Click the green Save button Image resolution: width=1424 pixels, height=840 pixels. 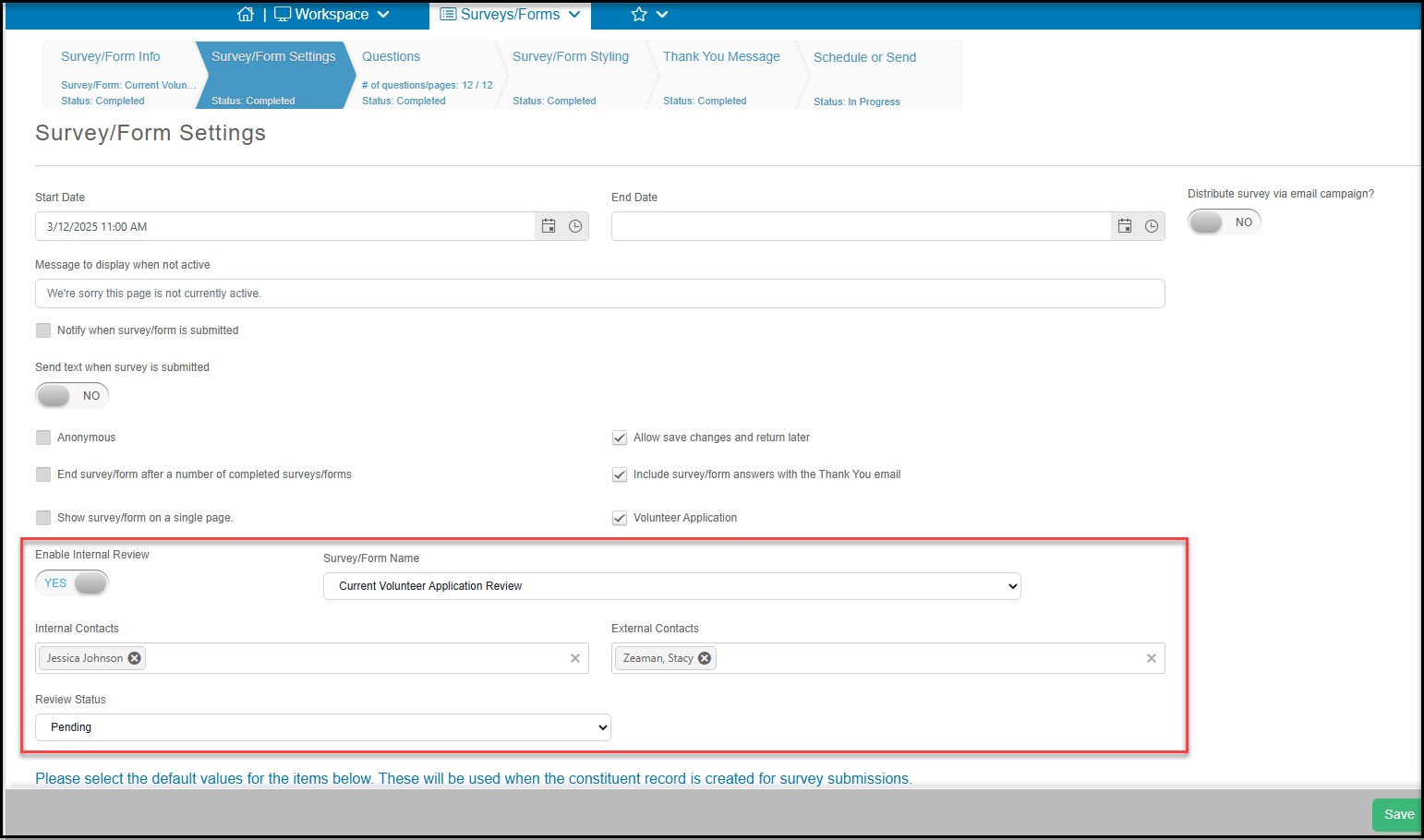click(x=1398, y=814)
